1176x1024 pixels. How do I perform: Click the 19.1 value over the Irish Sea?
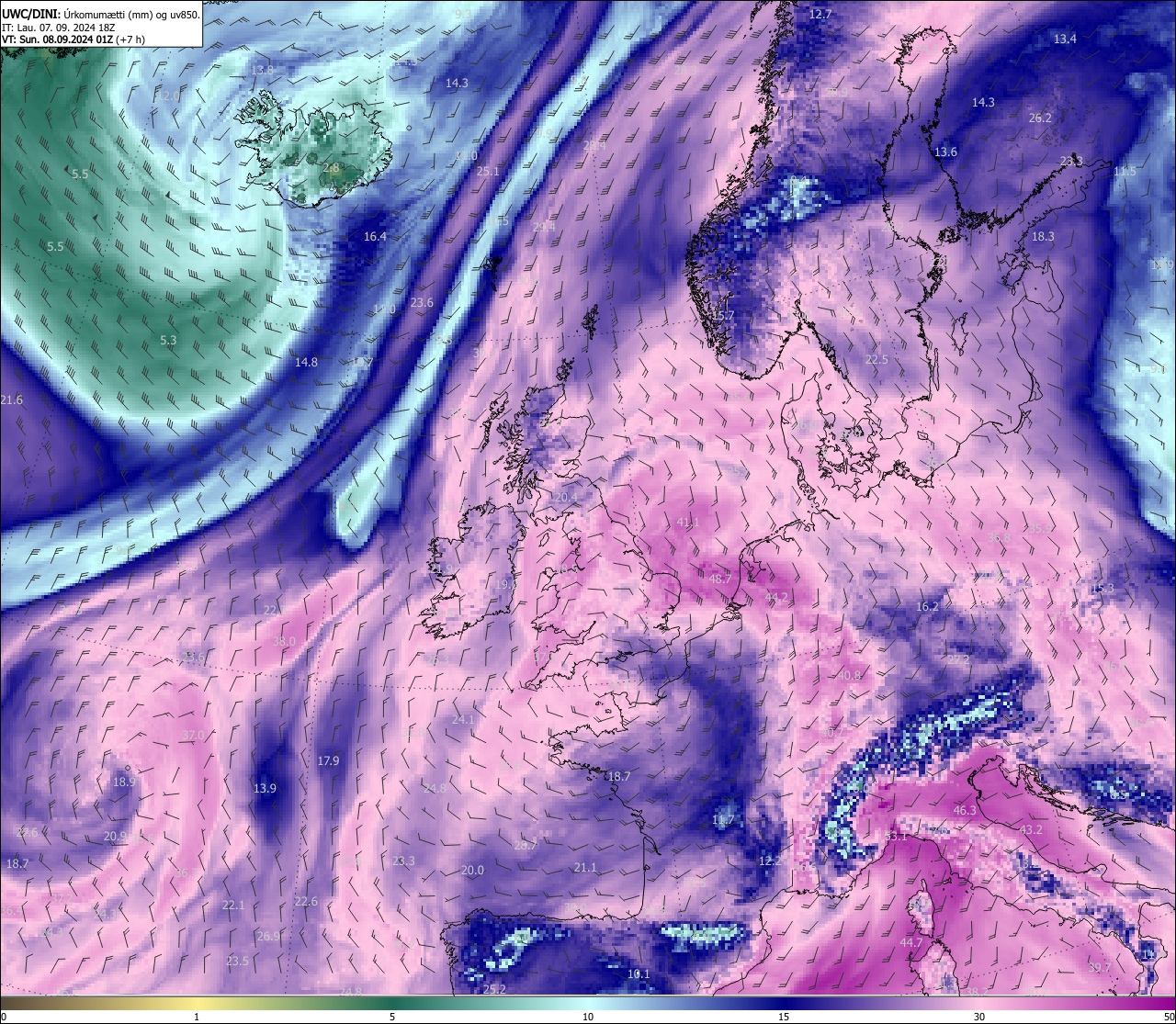(506, 585)
